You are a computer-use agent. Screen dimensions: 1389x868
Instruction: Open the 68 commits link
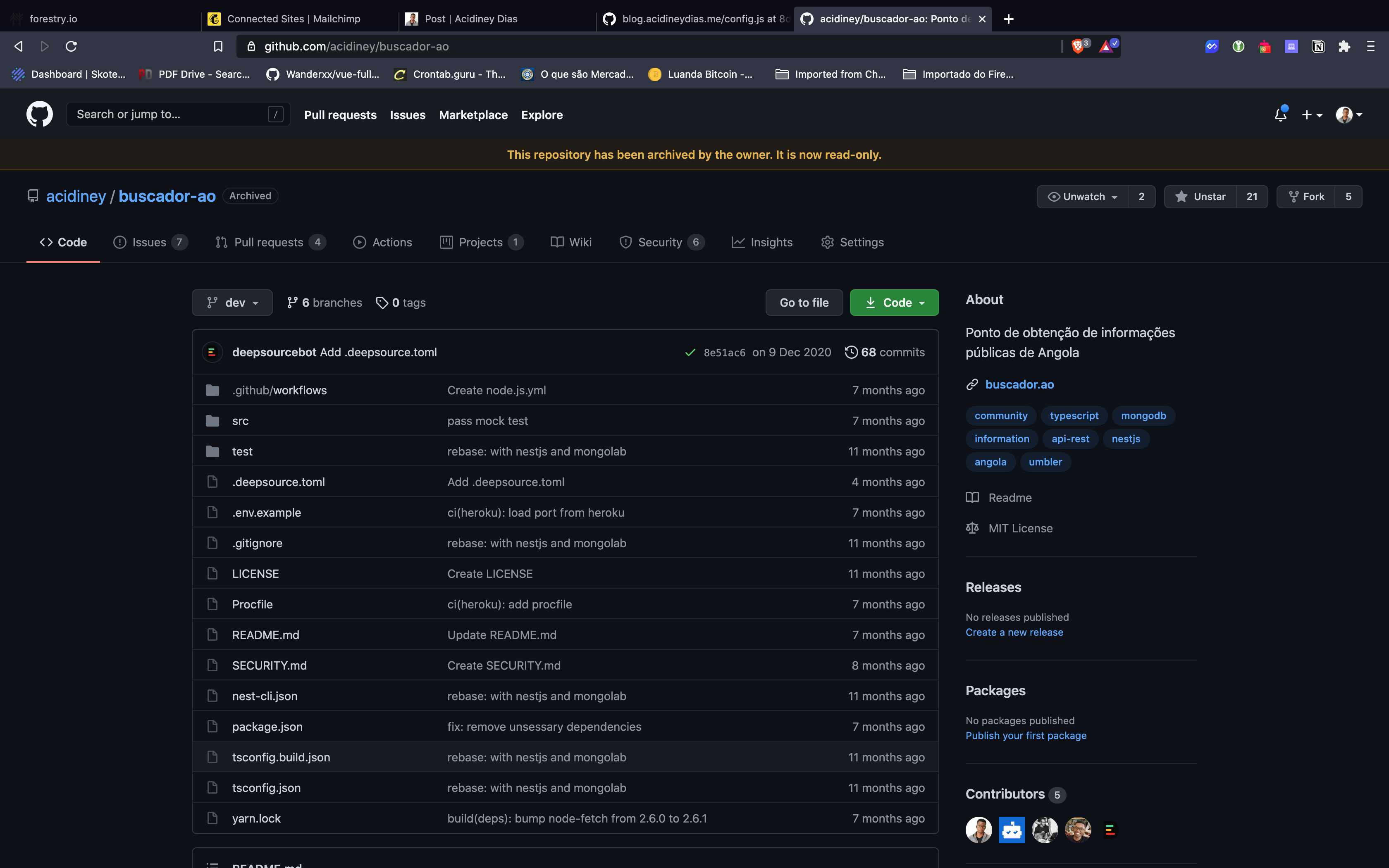click(885, 352)
